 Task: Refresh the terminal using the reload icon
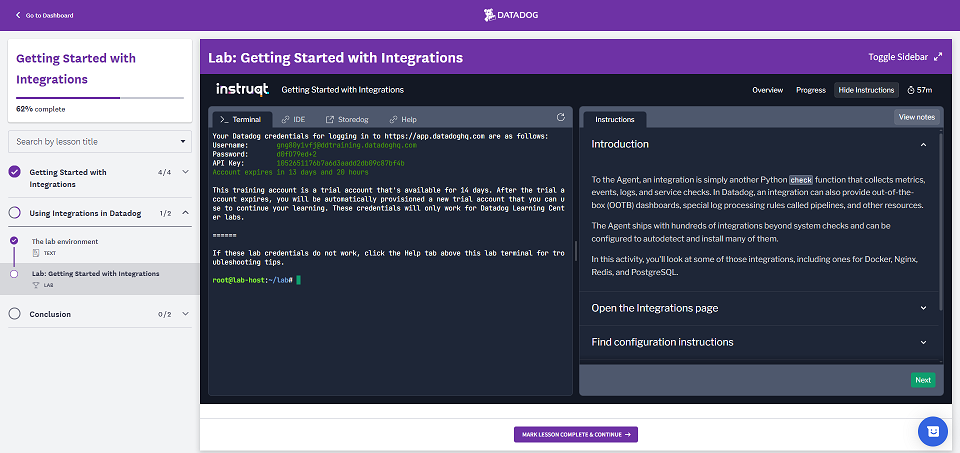pos(560,117)
